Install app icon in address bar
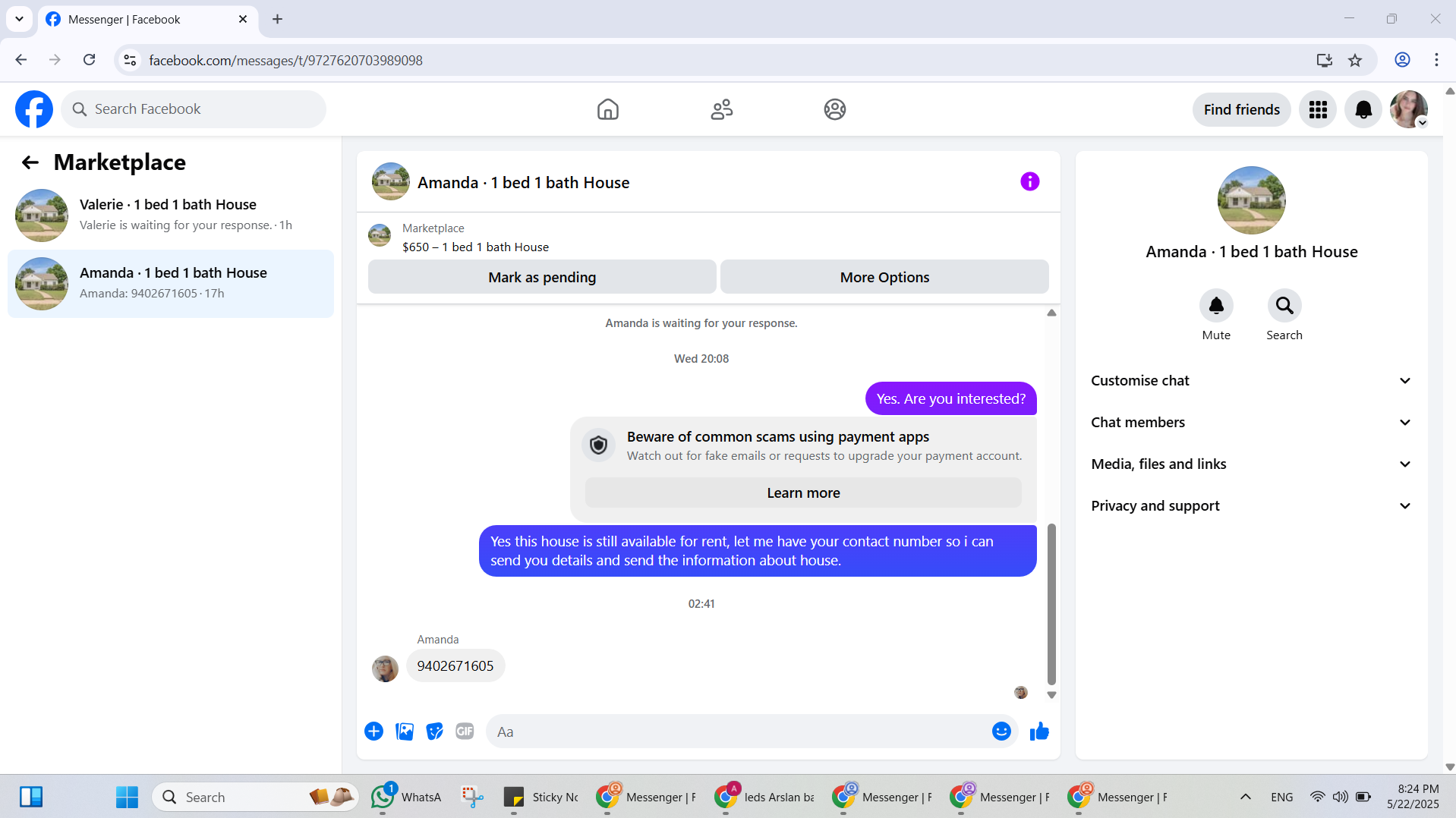The image size is (1456, 818). click(1324, 60)
